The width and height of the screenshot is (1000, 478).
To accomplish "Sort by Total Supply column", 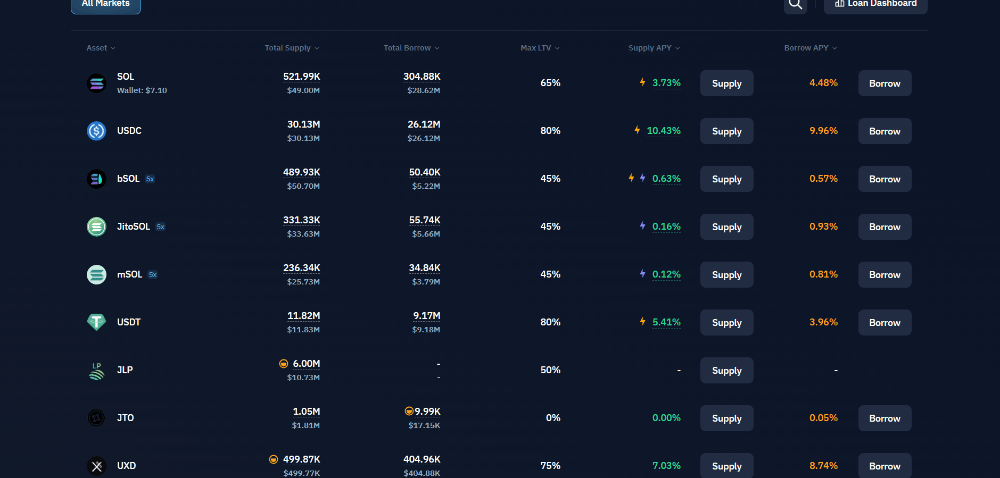I will (x=292, y=48).
